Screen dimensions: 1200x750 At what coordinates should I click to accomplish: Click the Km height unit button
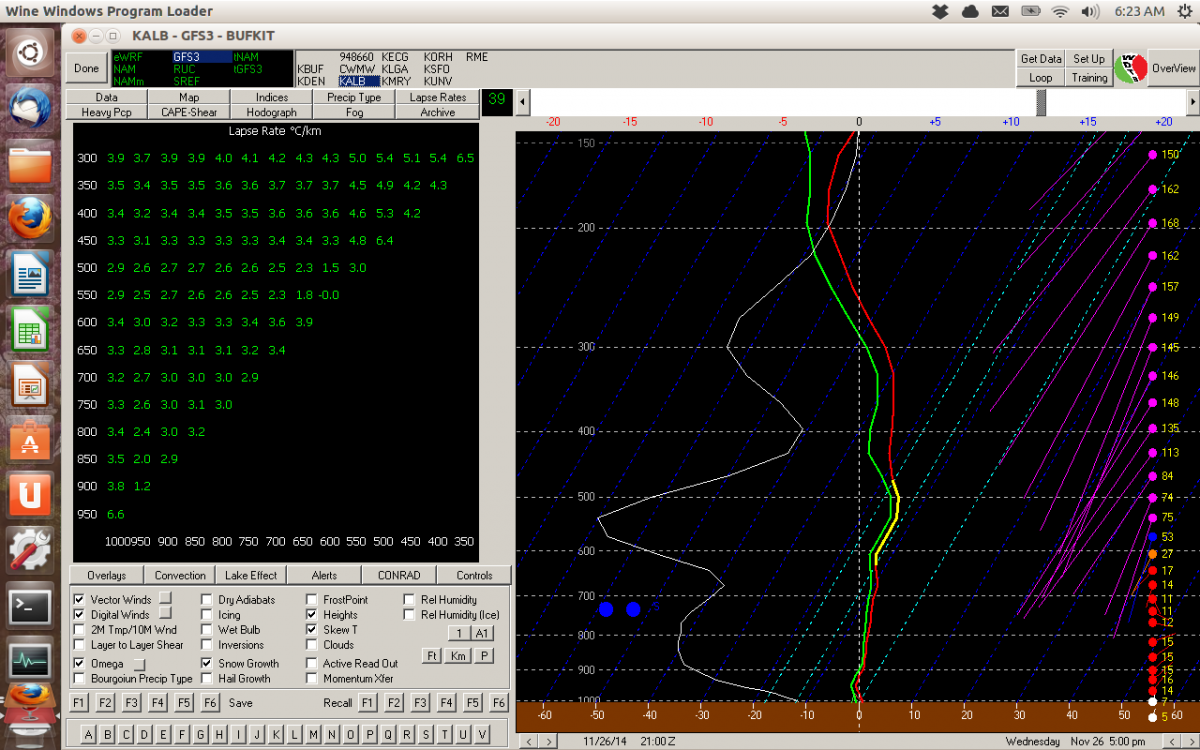[x=458, y=655]
